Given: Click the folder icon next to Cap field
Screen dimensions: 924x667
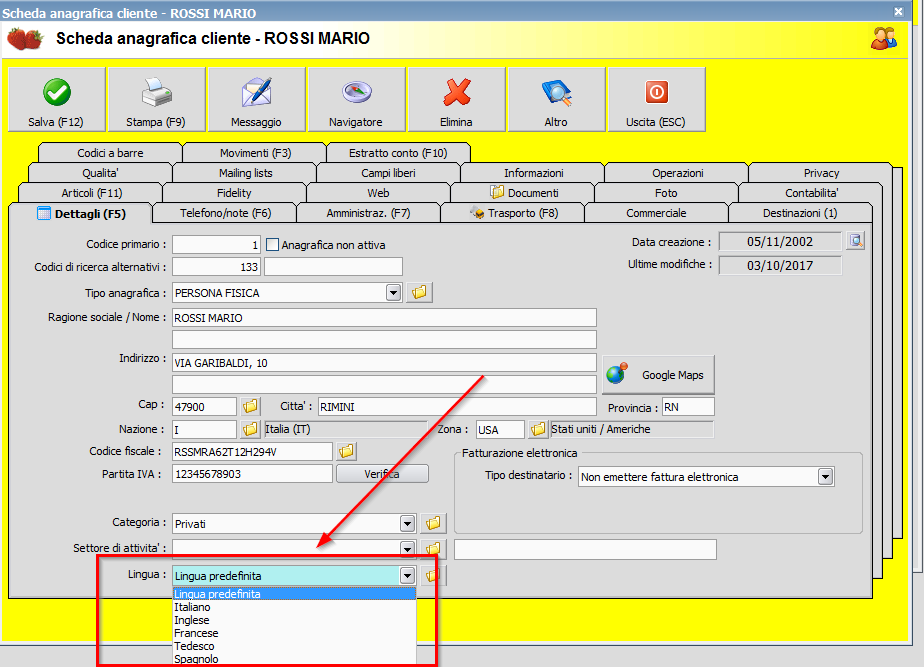Looking at the screenshot, I should tap(250, 406).
